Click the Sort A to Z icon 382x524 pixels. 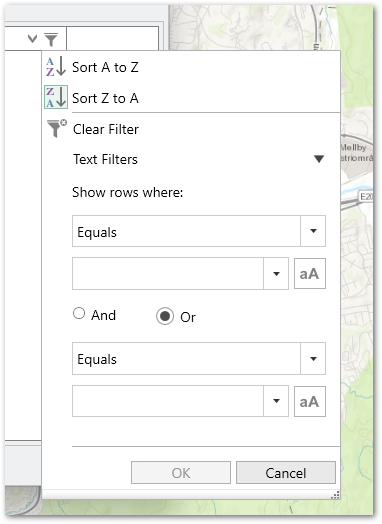click(56, 67)
